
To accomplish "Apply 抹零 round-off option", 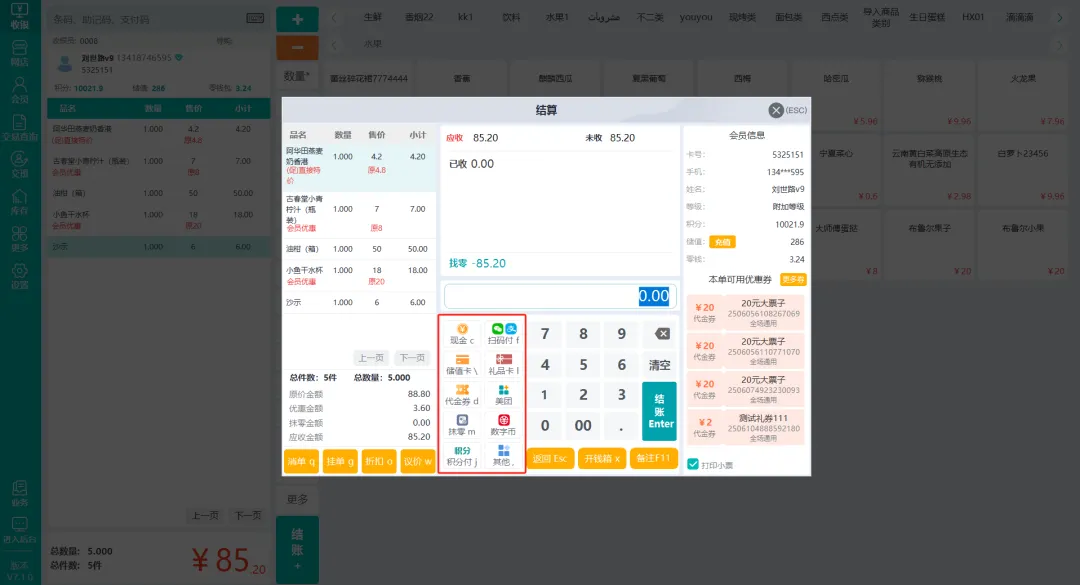I will click(x=461, y=425).
